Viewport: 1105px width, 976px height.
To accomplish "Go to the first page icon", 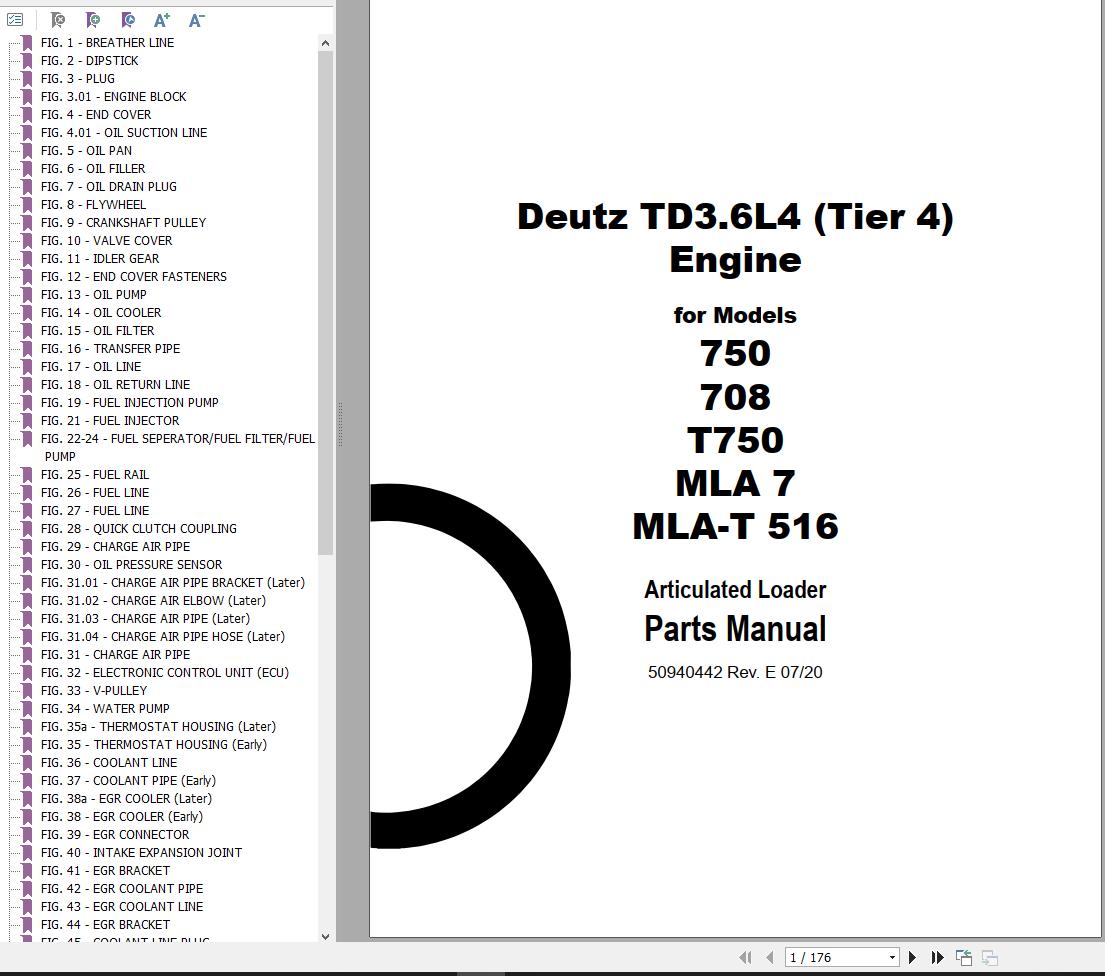I will point(744,957).
